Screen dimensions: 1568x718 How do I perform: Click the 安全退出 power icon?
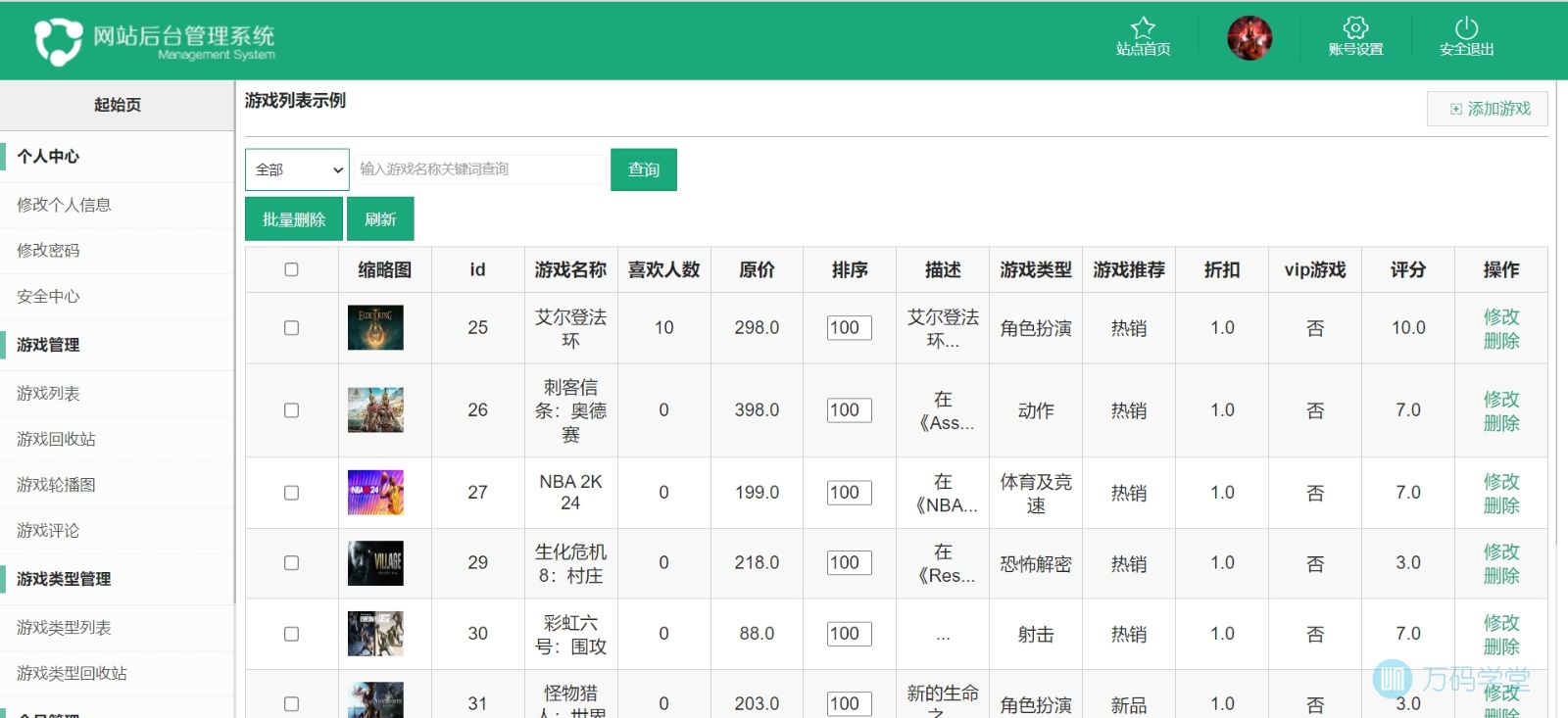(1466, 27)
